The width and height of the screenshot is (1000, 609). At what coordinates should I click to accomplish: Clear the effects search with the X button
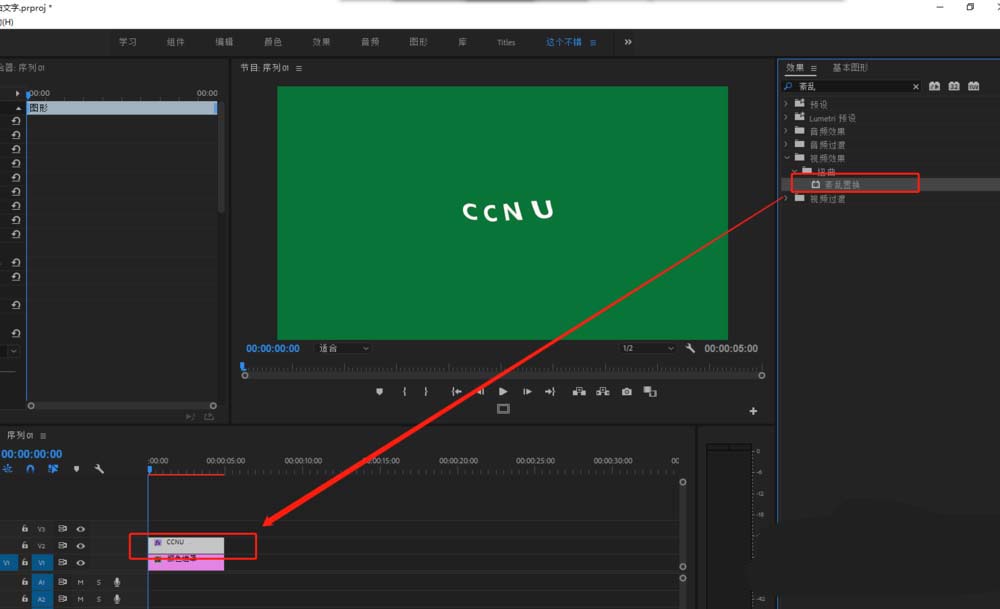pos(916,86)
